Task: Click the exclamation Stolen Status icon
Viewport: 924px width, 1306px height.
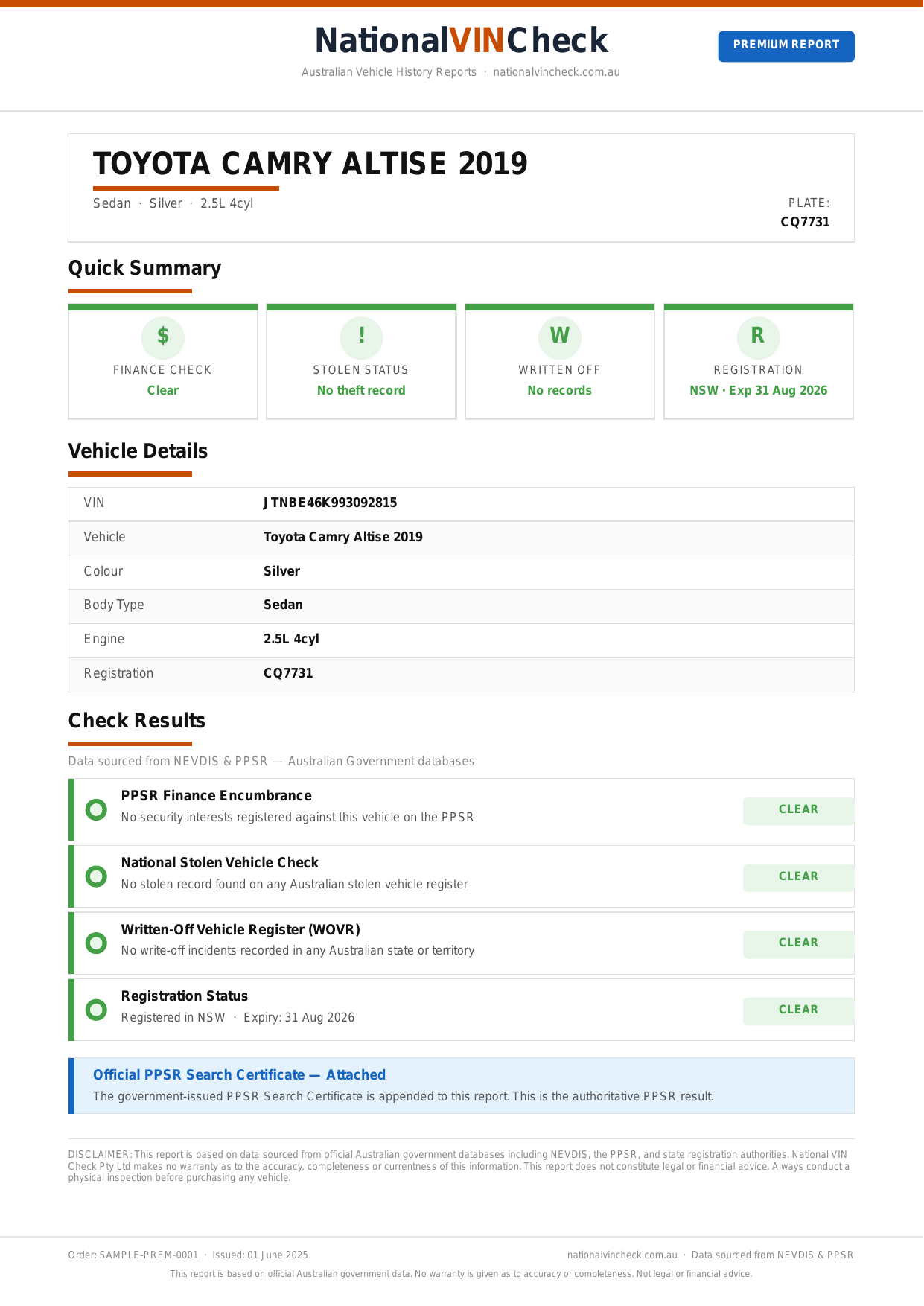Action: click(x=361, y=337)
